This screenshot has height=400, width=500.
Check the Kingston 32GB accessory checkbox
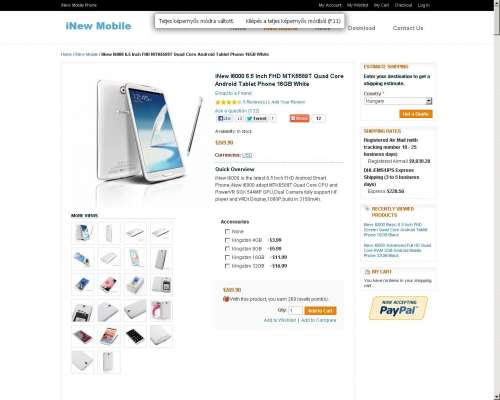pos(227,266)
